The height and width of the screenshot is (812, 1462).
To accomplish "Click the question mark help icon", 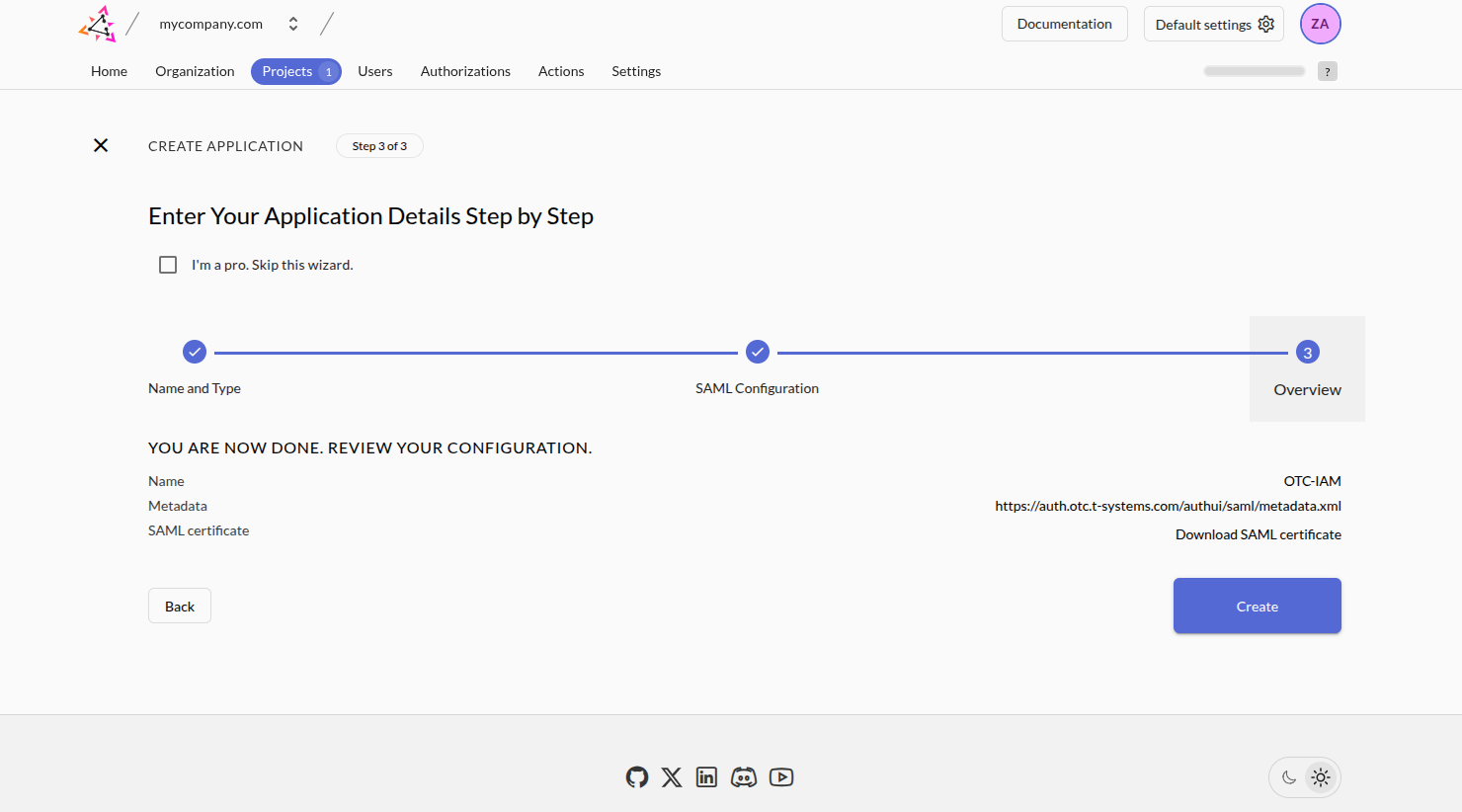I will (1327, 71).
